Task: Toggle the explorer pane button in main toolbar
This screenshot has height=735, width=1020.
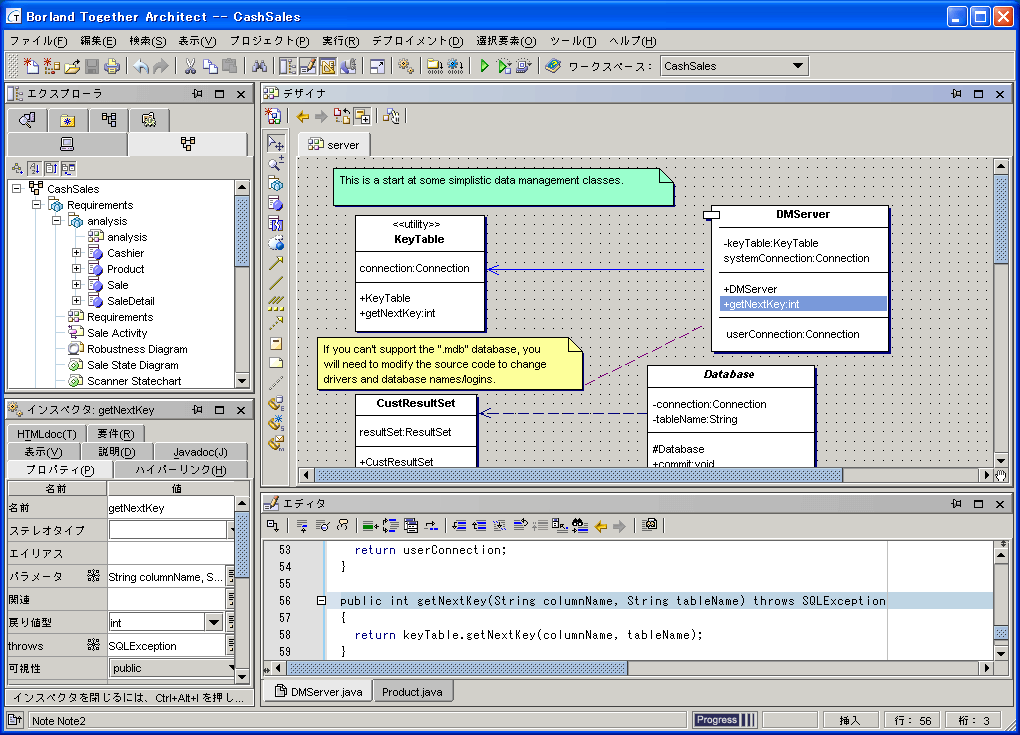Action: 288,66
